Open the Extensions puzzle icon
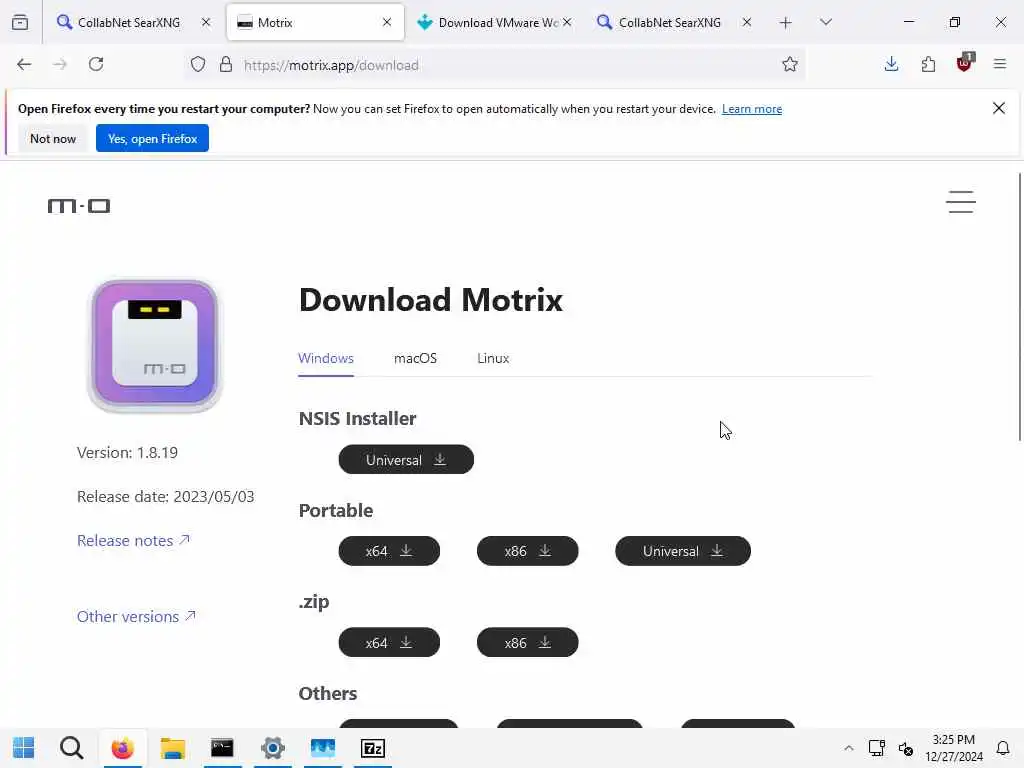 click(928, 64)
